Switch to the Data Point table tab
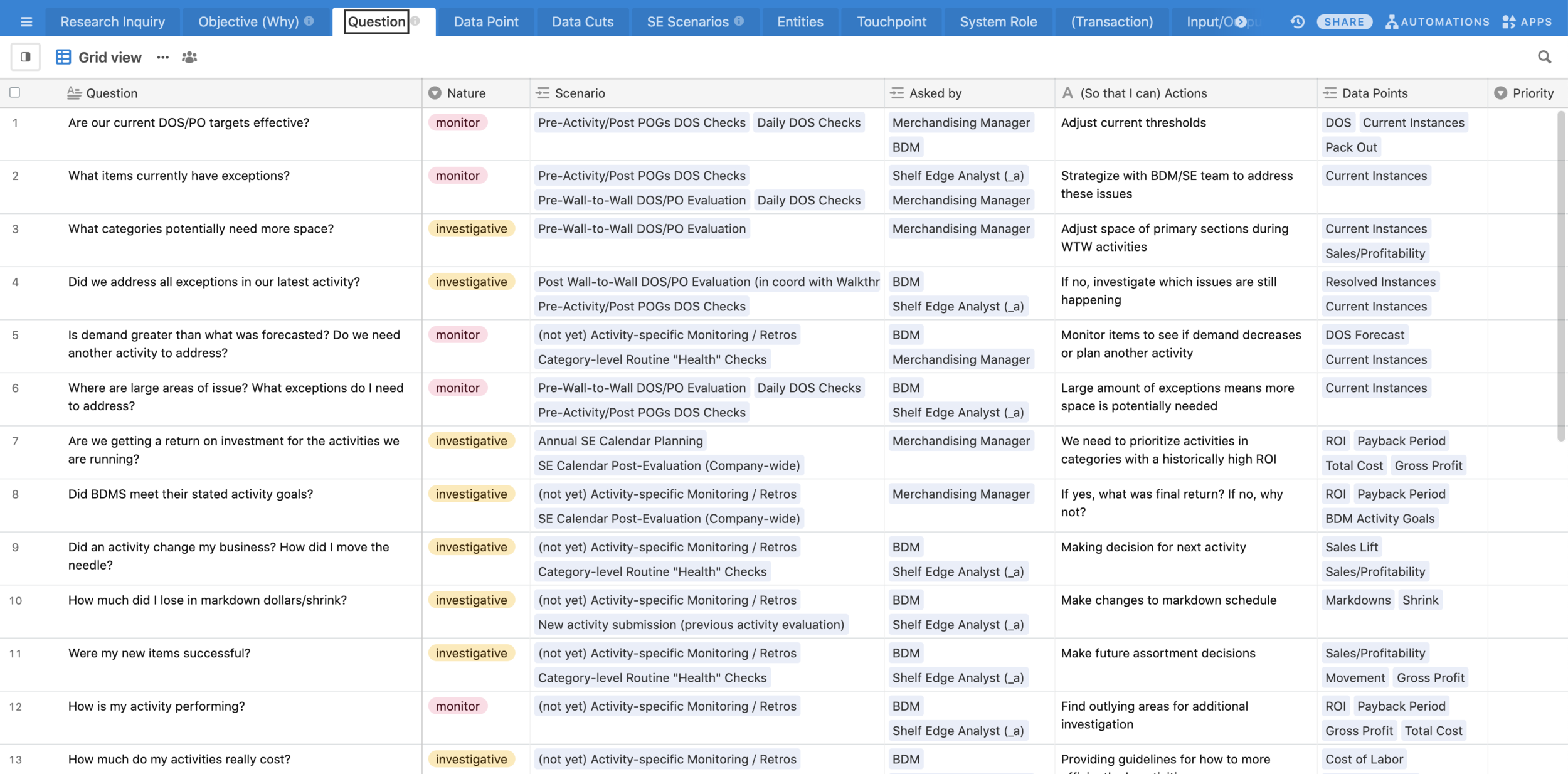The height and width of the screenshot is (774, 1568). [485, 21]
